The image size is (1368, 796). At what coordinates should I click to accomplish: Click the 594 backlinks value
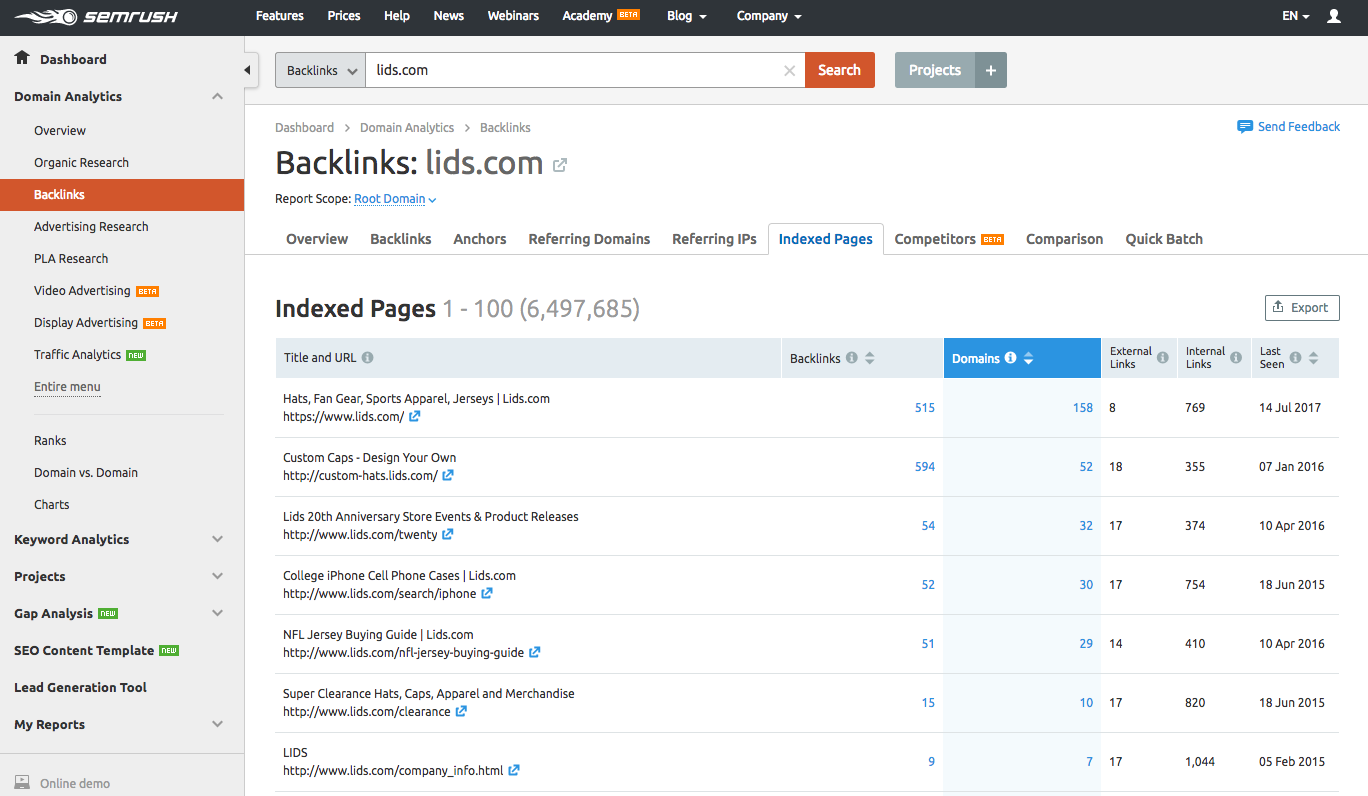[x=925, y=467]
